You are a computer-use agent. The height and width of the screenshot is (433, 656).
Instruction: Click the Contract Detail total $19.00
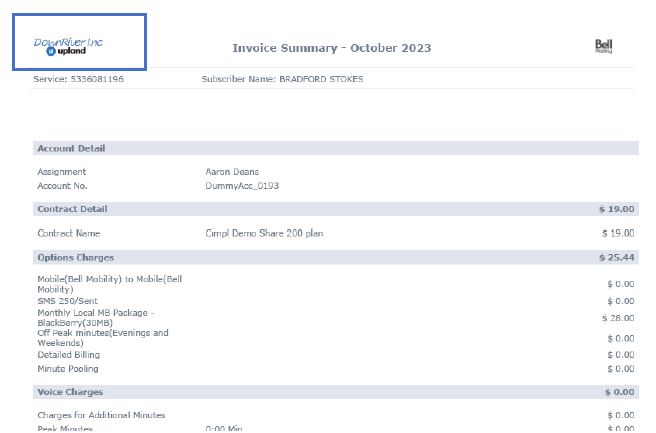[616, 209]
